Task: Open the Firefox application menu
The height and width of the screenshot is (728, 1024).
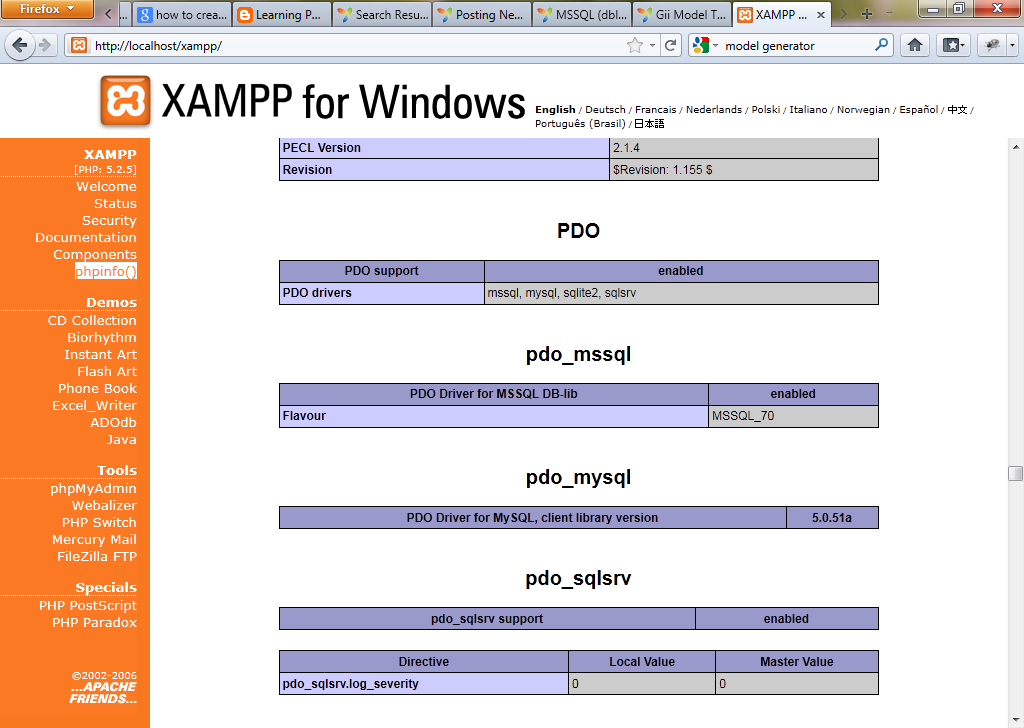Action: click(47, 10)
